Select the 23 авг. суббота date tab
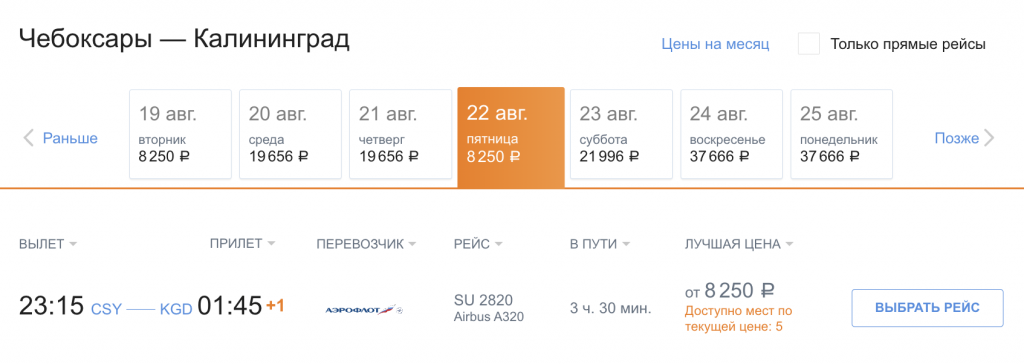Screen dimensions: 1024x364 (621, 134)
